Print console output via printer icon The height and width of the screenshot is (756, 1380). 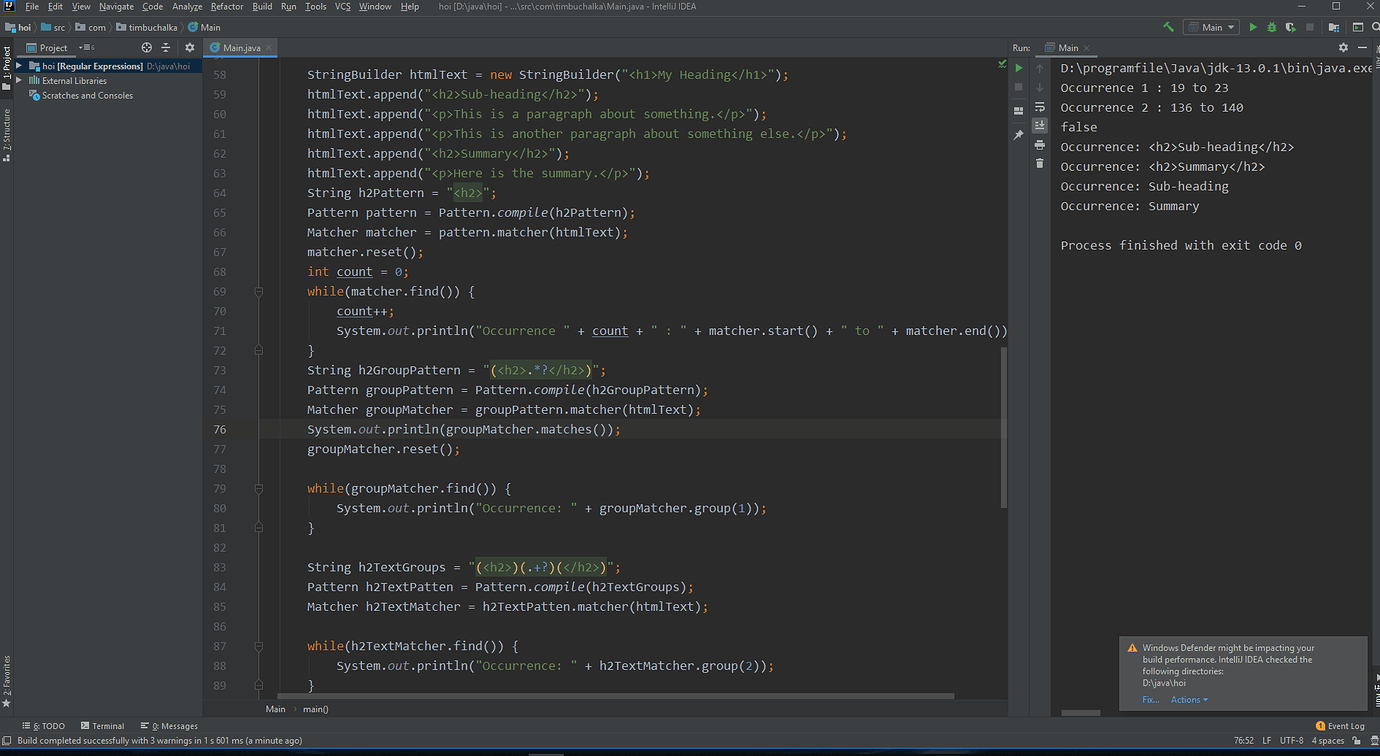(1040, 144)
